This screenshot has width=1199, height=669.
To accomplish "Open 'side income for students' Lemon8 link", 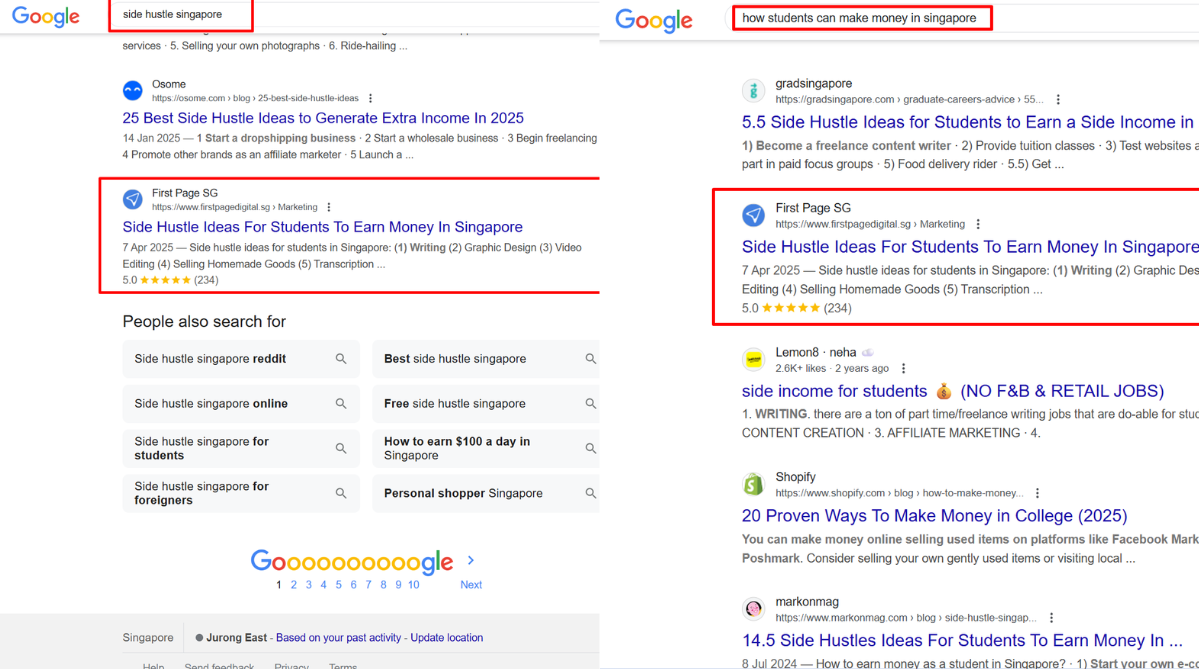I will click(x=953, y=391).
